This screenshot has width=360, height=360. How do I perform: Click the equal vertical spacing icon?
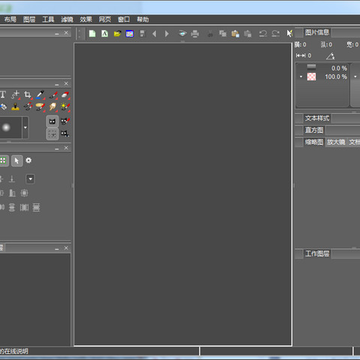(x=36, y=208)
